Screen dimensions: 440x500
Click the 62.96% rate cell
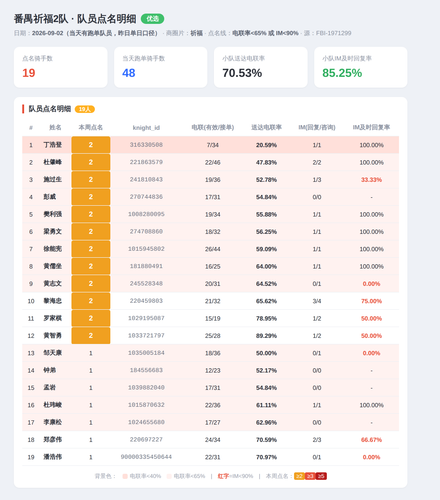point(266,422)
